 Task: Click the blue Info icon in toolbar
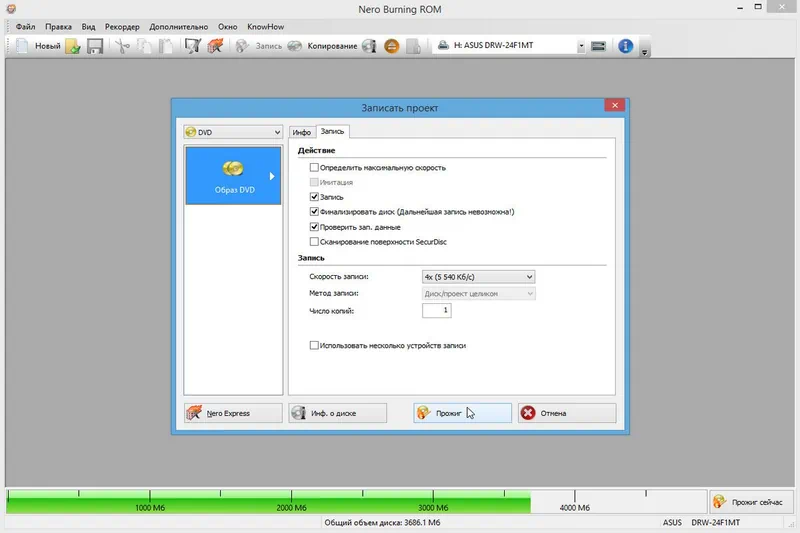tap(626, 46)
